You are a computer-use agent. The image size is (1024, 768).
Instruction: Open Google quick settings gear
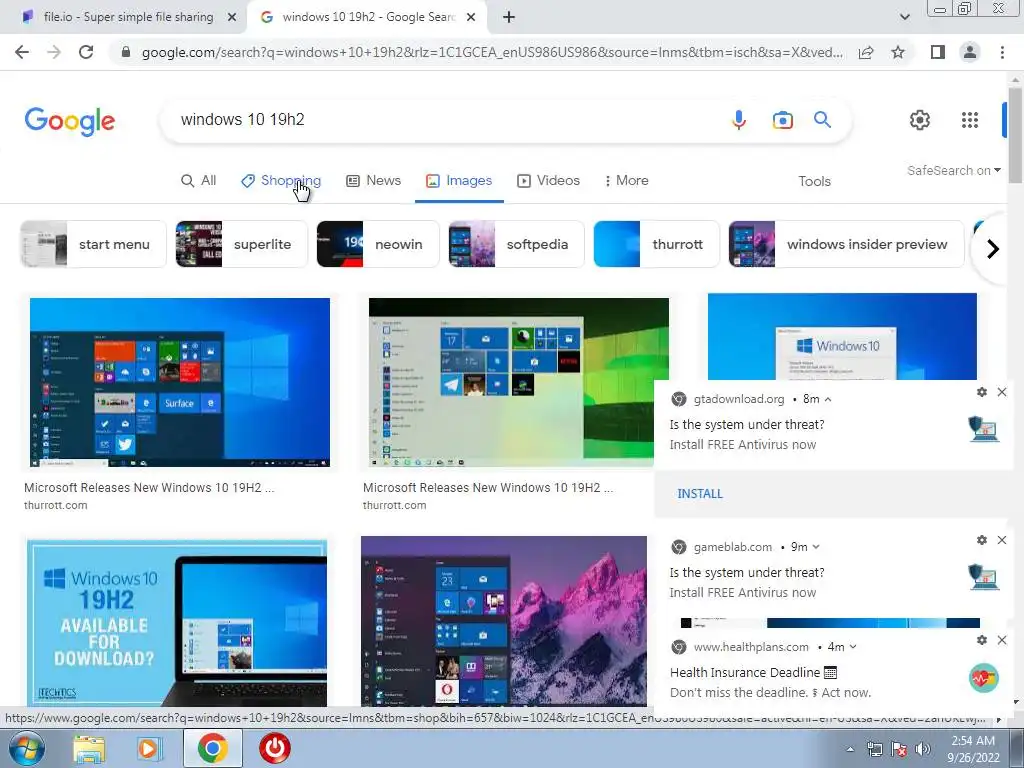coord(920,120)
